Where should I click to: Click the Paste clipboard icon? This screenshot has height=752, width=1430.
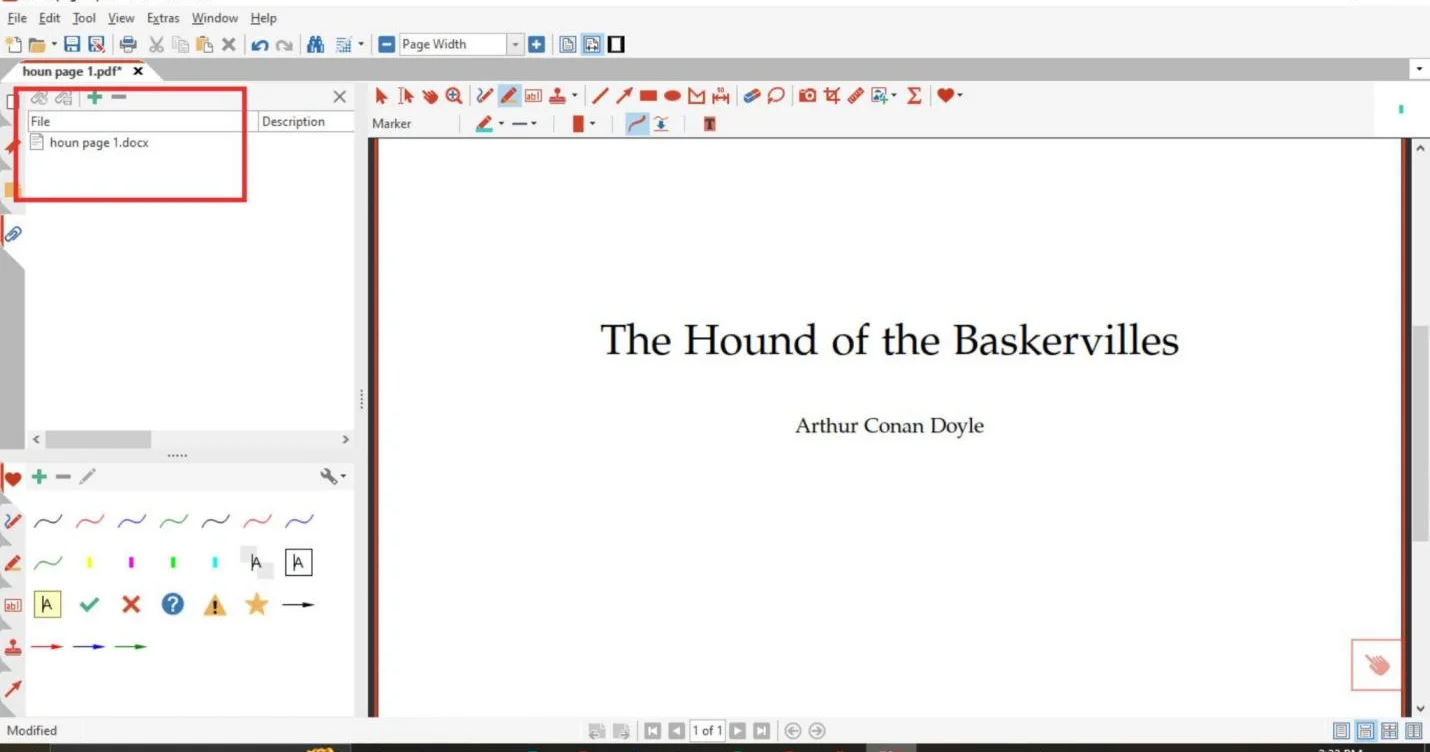click(x=204, y=44)
